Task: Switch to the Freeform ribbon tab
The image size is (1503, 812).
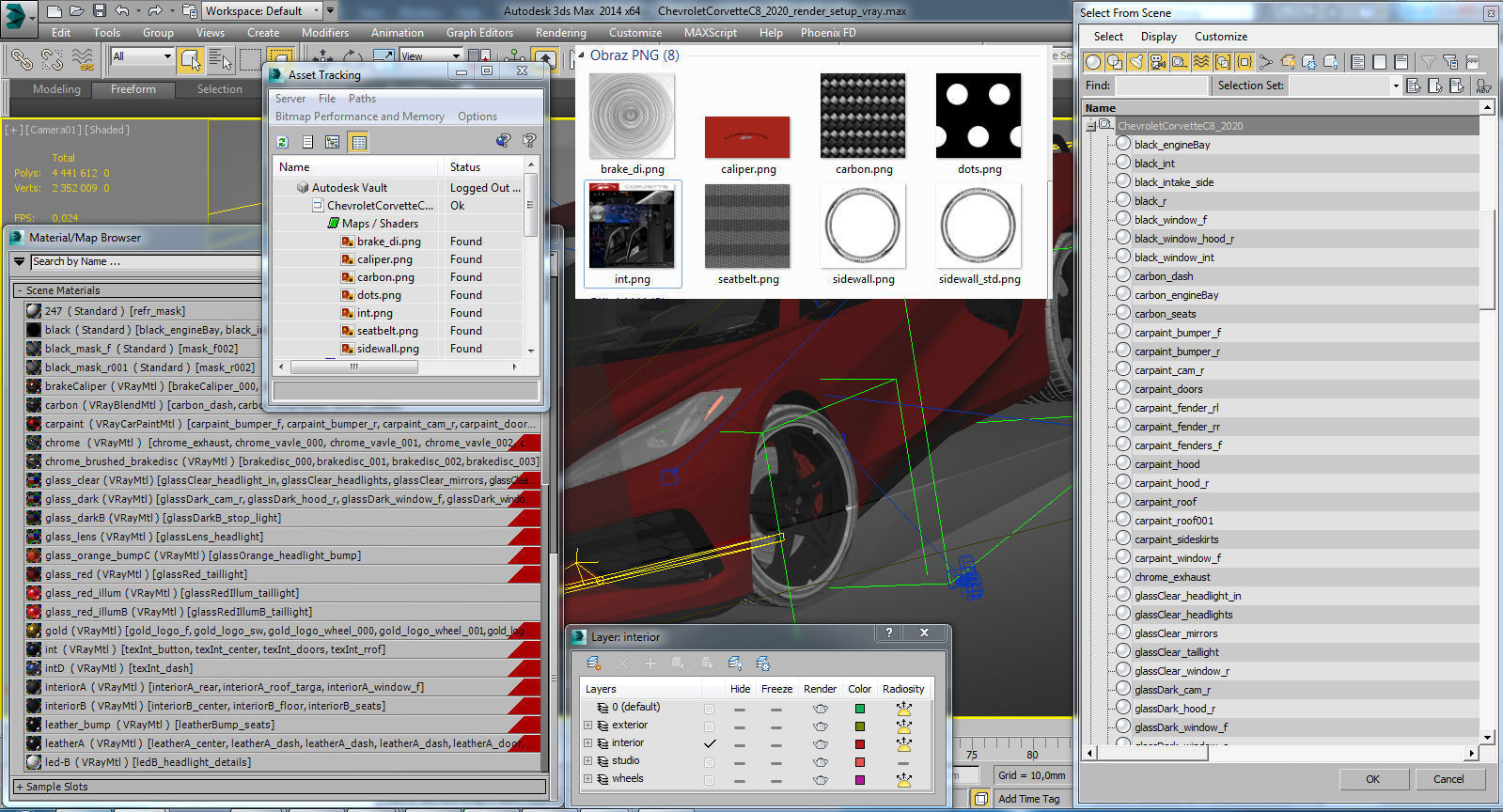Action: [133, 89]
